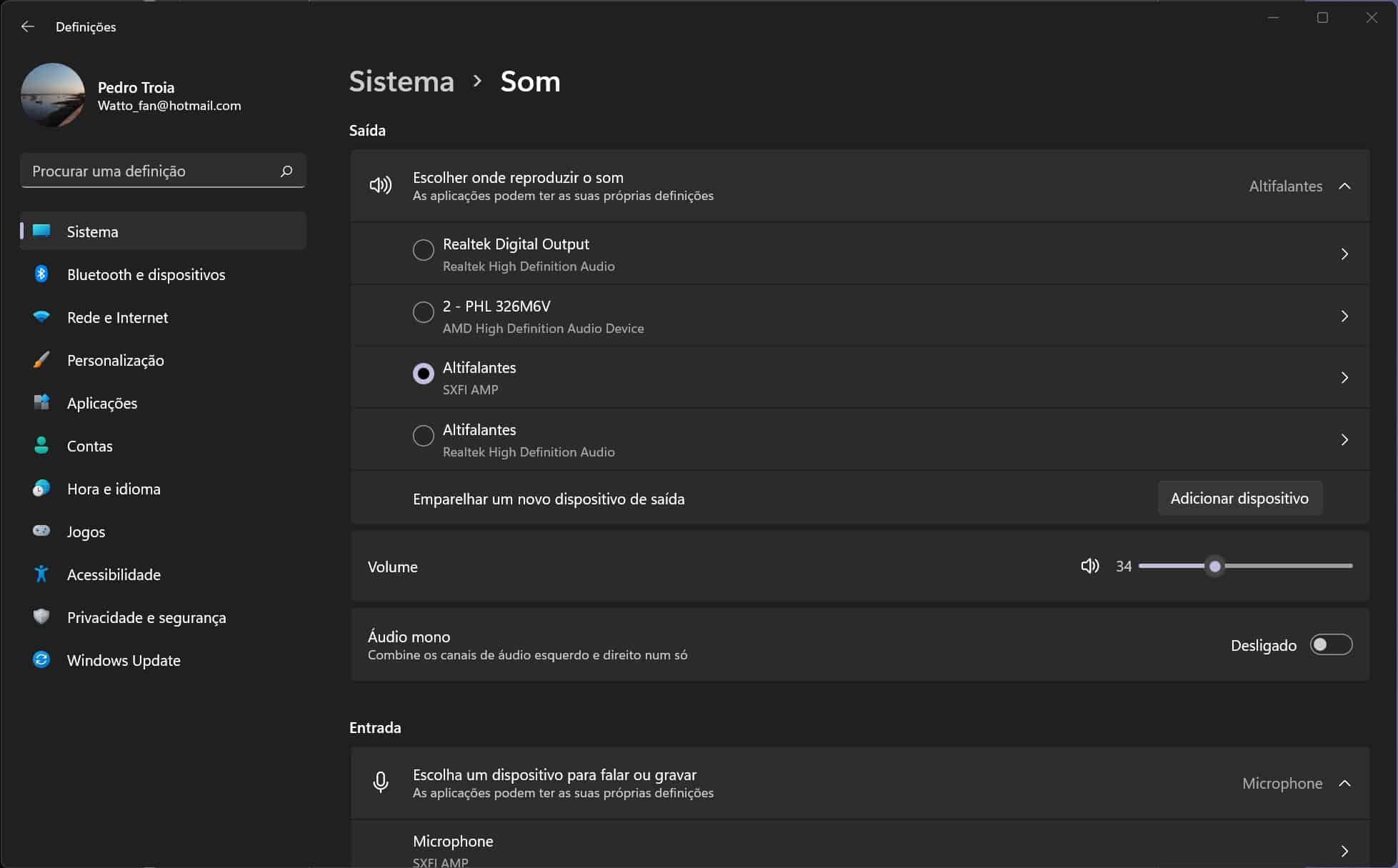Go to Personalização section

116,360
